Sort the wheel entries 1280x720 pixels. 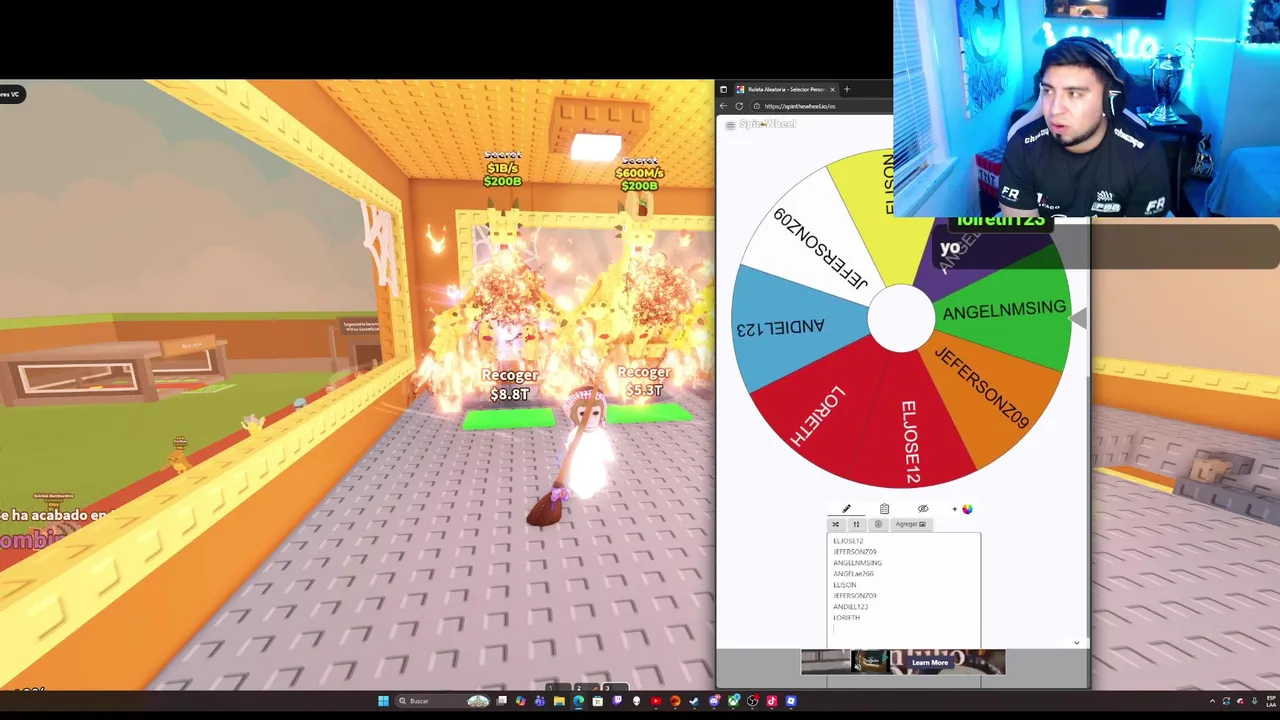pyautogui.click(x=856, y=524)
